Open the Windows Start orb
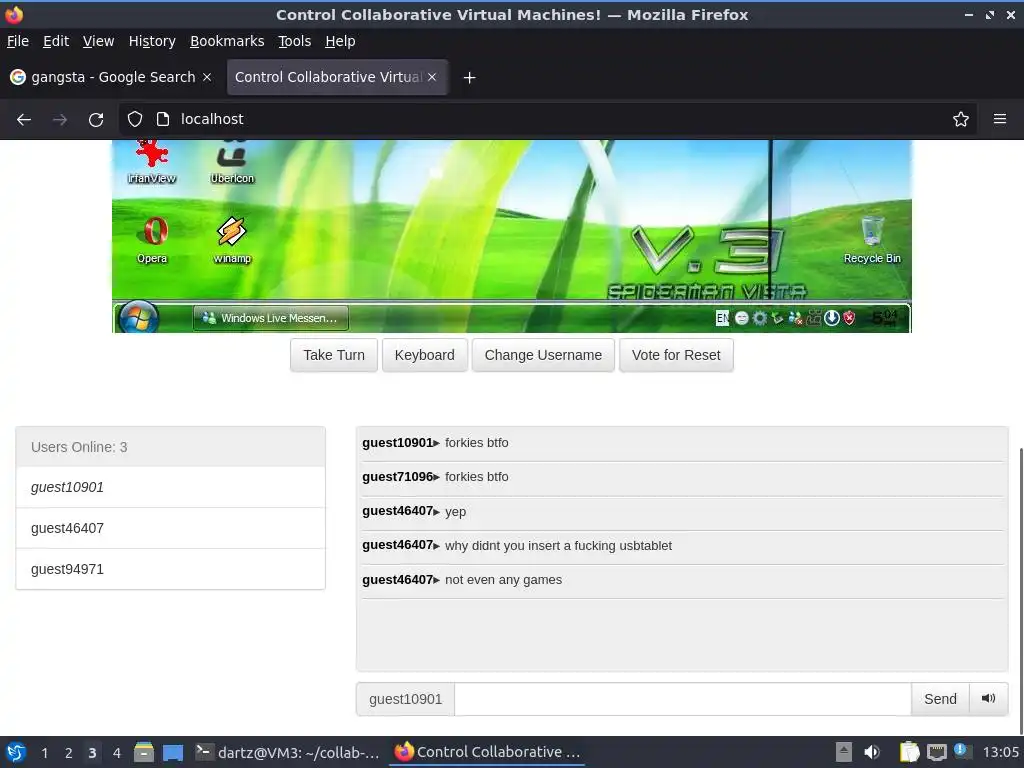The image size is (1024, 768). [x=138, y=318]
